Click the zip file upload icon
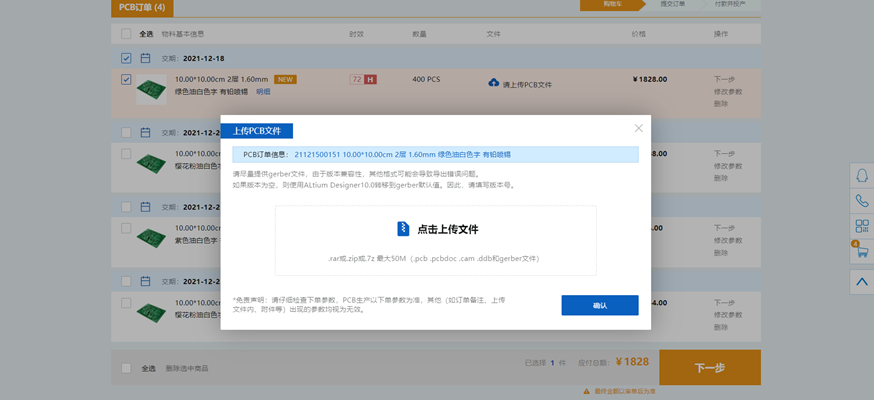 click(x=403, y=229)
